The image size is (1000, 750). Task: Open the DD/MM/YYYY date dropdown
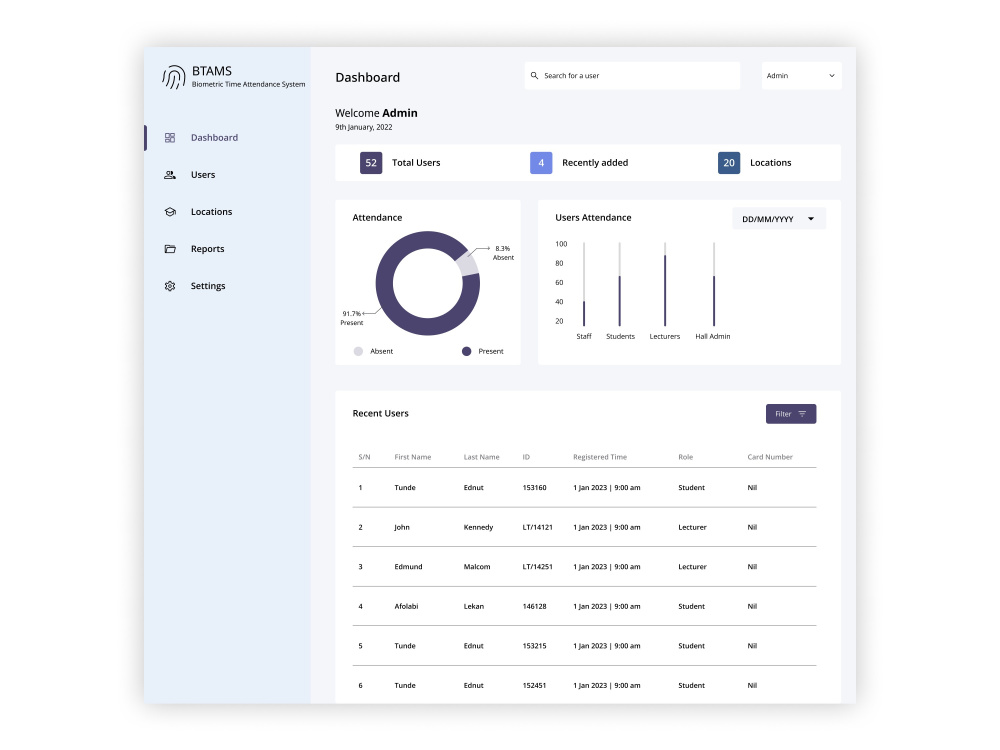pos(779,219)
